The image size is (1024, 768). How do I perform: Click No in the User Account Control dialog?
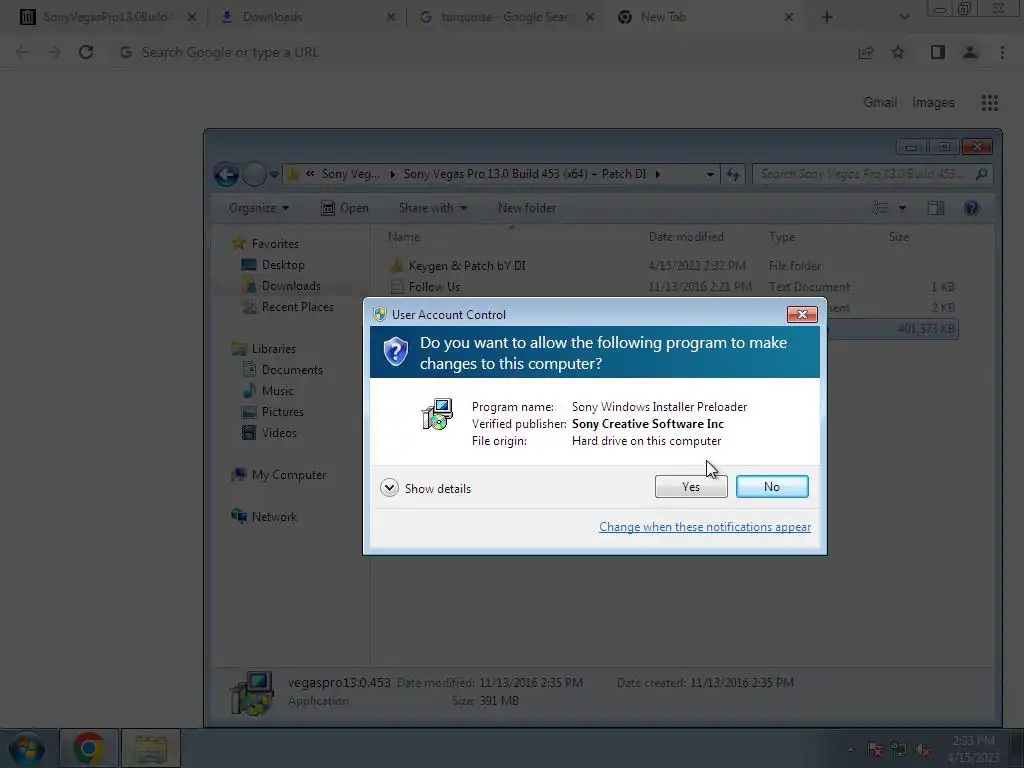click(772, 487)
